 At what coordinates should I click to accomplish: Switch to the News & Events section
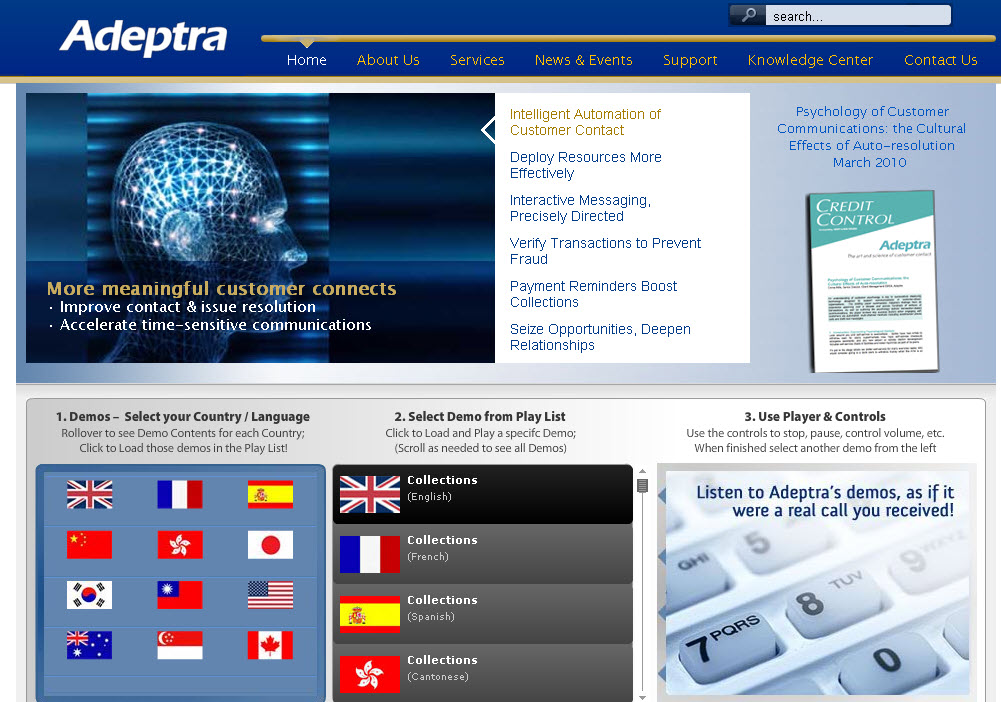click(x=583, y=60)
